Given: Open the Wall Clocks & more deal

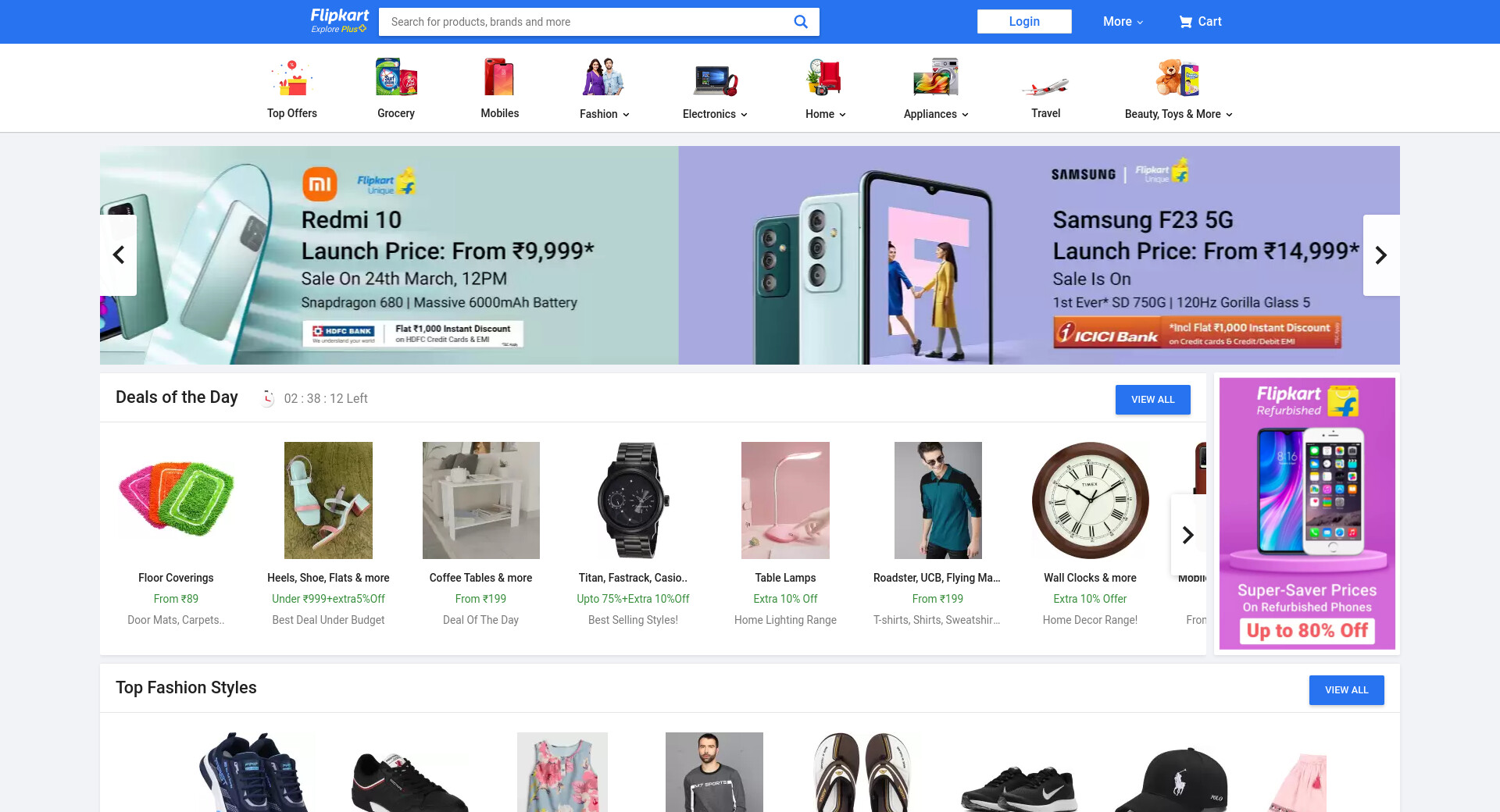Looking at the screenshot, I should click(x=1091, y=534).
